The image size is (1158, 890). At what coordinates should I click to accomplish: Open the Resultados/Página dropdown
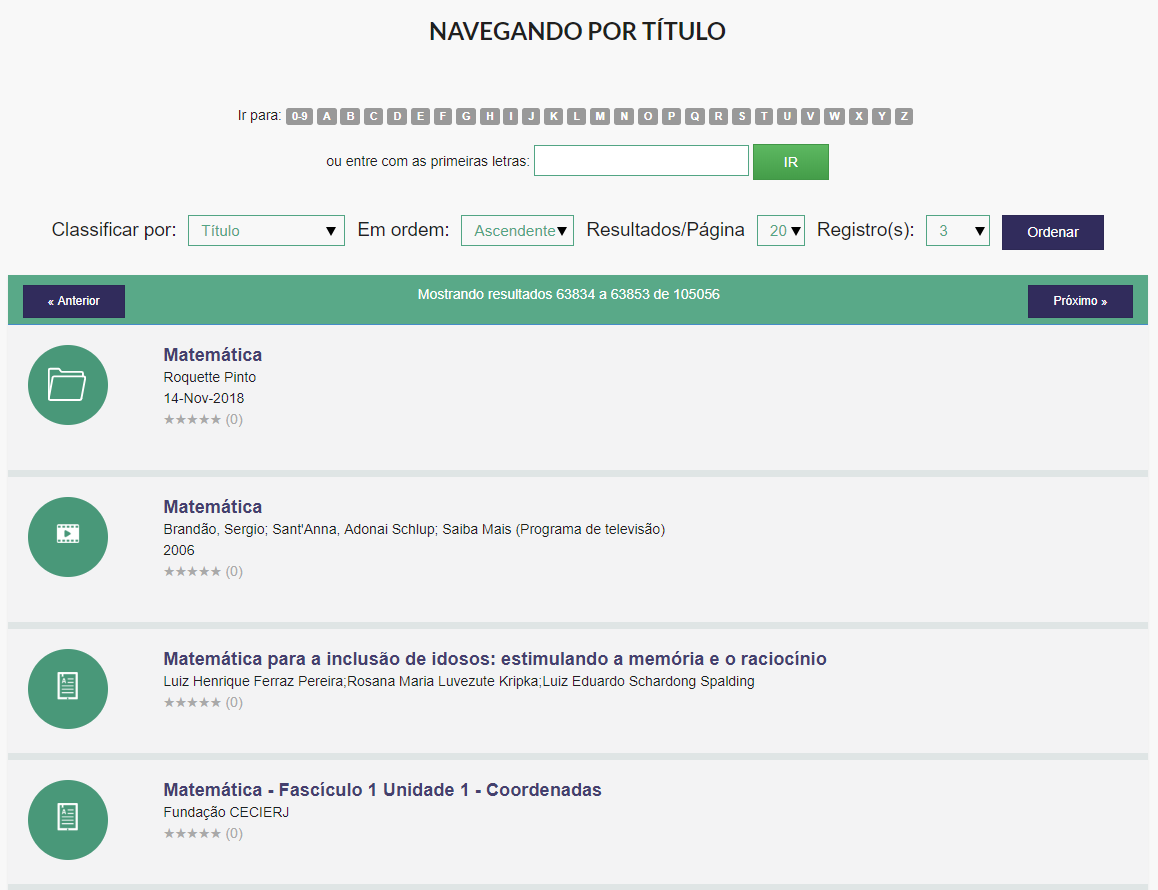[780, 231]
